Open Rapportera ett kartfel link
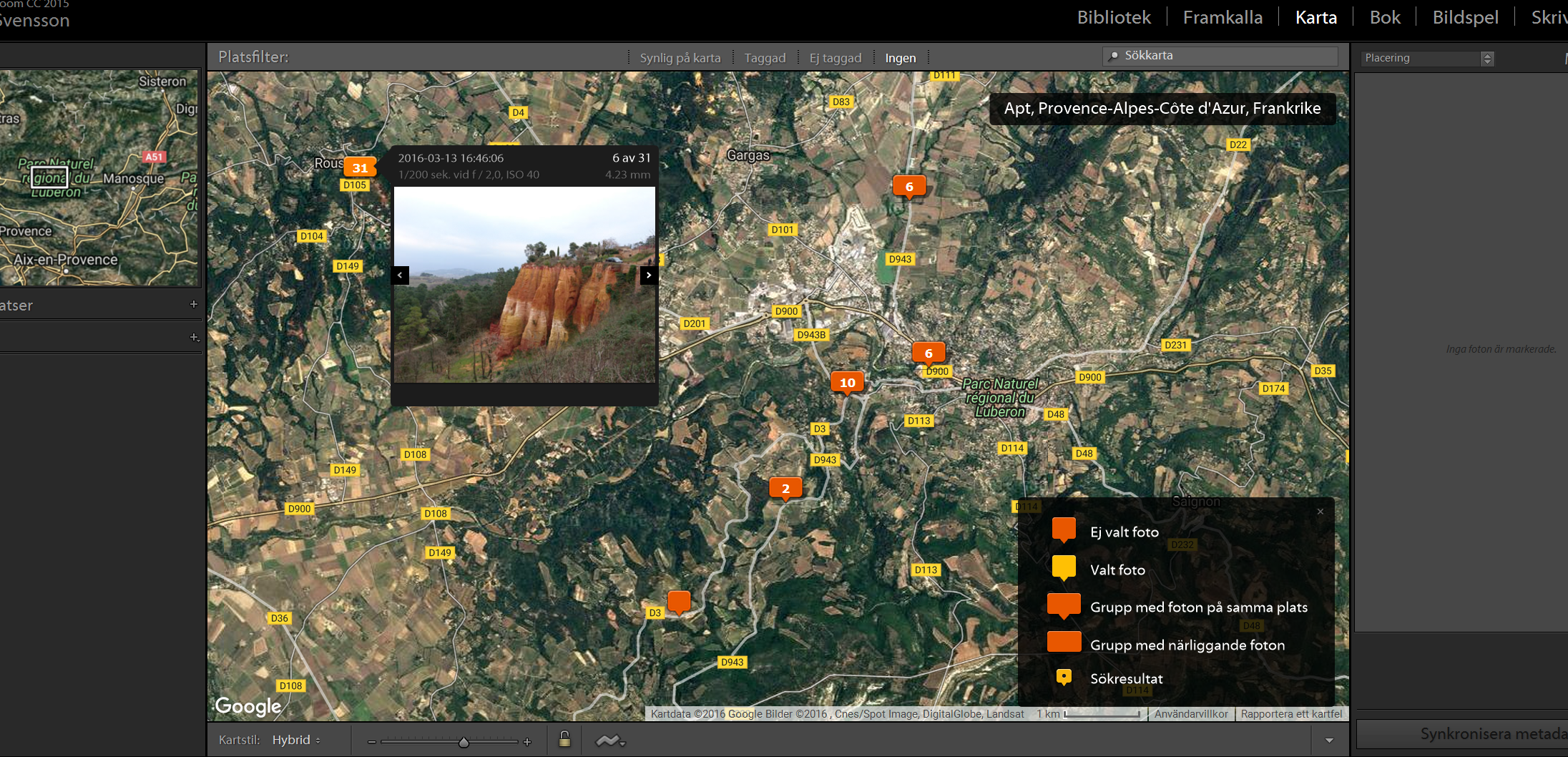Viewport: 1568px width, 757px height. coord(1291,713)
